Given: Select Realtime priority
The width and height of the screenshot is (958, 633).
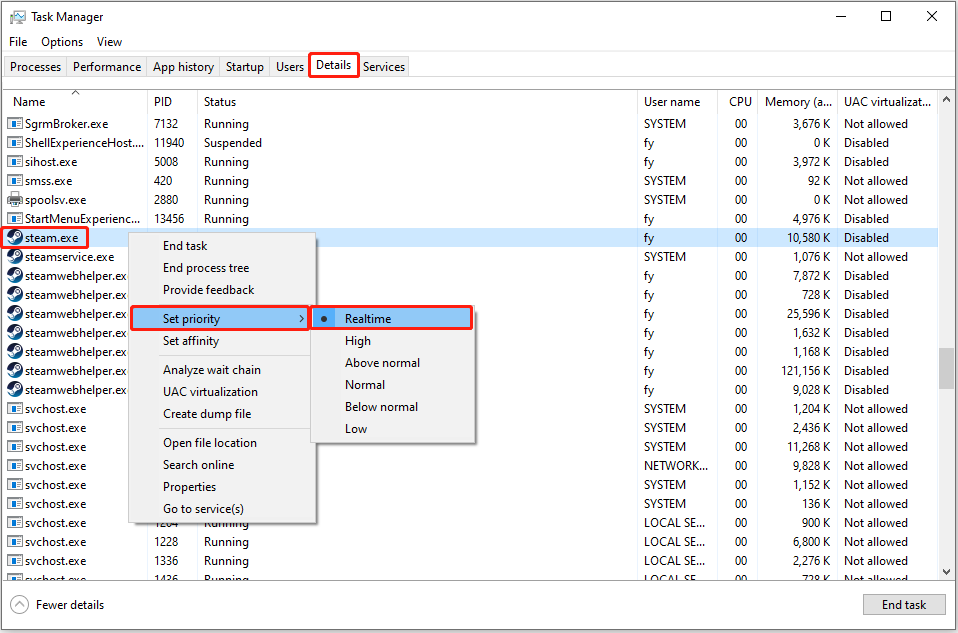Looking at the screenshot, I should (391, 318).
